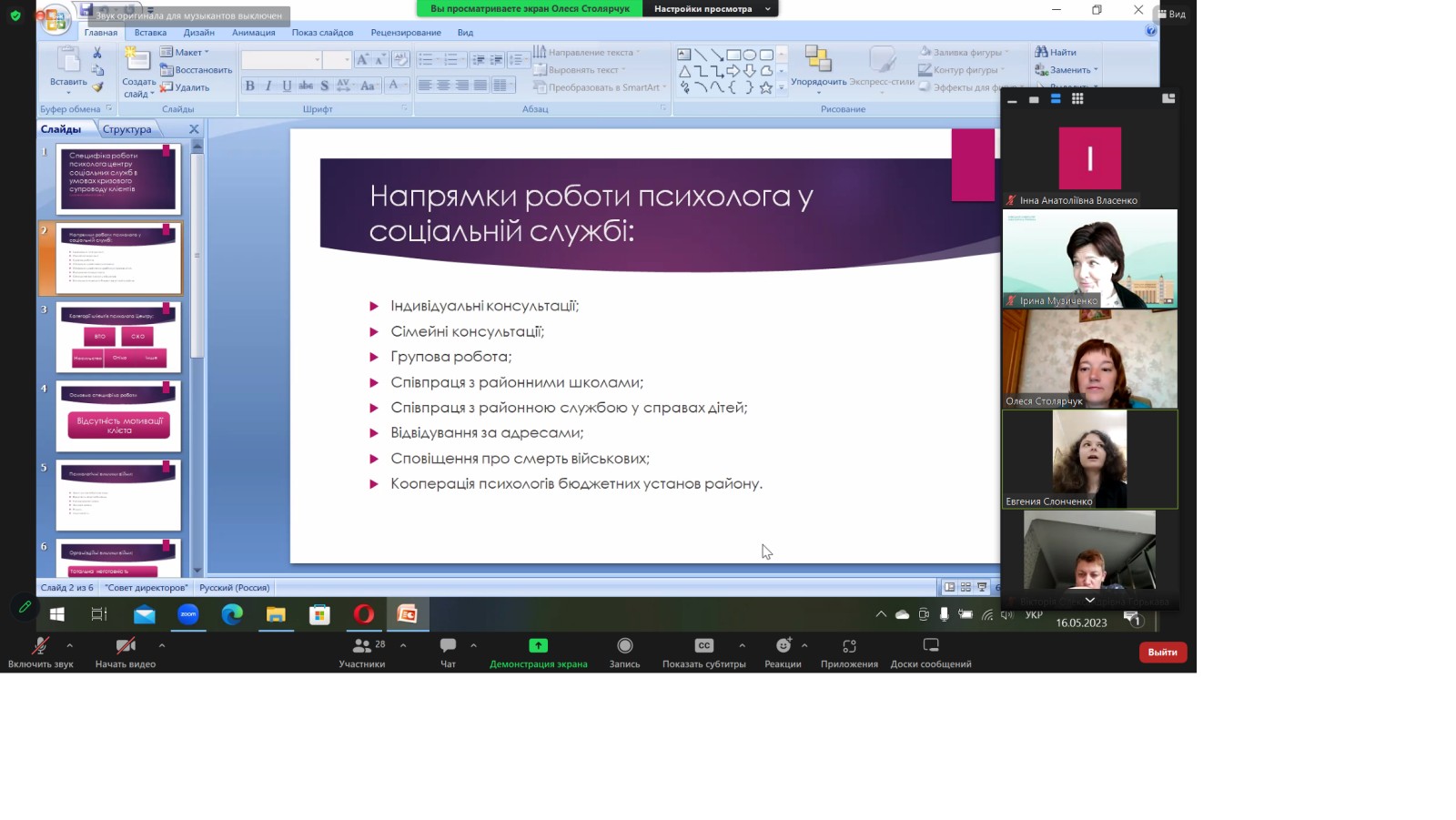Open the Animation ribbon tab
The image size is (1456, 820).
tap(253, 33)
